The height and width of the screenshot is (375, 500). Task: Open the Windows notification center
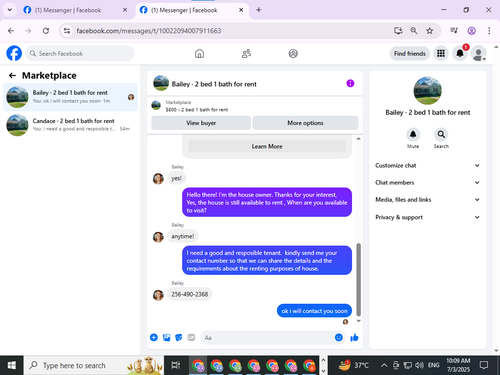(484, 365)
